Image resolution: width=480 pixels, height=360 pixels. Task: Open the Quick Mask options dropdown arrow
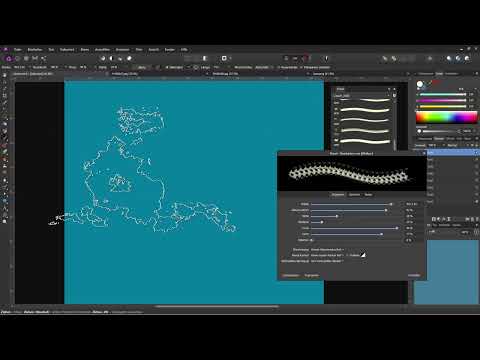[231, 58]
